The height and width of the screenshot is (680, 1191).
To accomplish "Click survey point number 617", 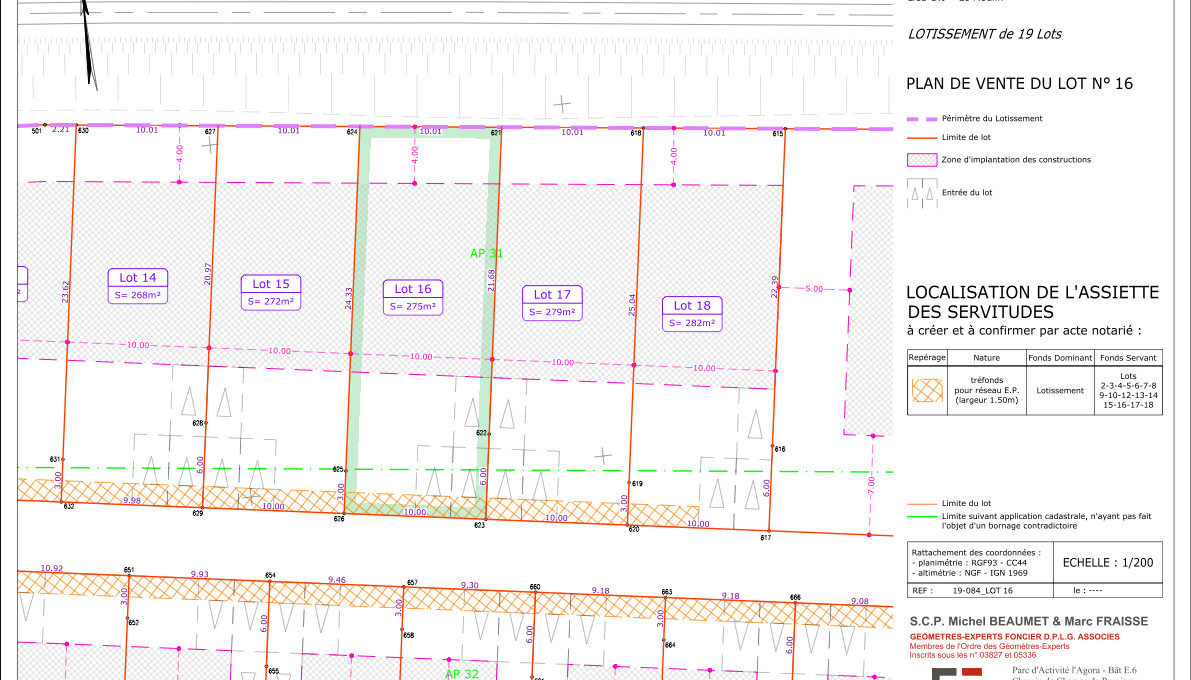I will (x=766, y=538).
